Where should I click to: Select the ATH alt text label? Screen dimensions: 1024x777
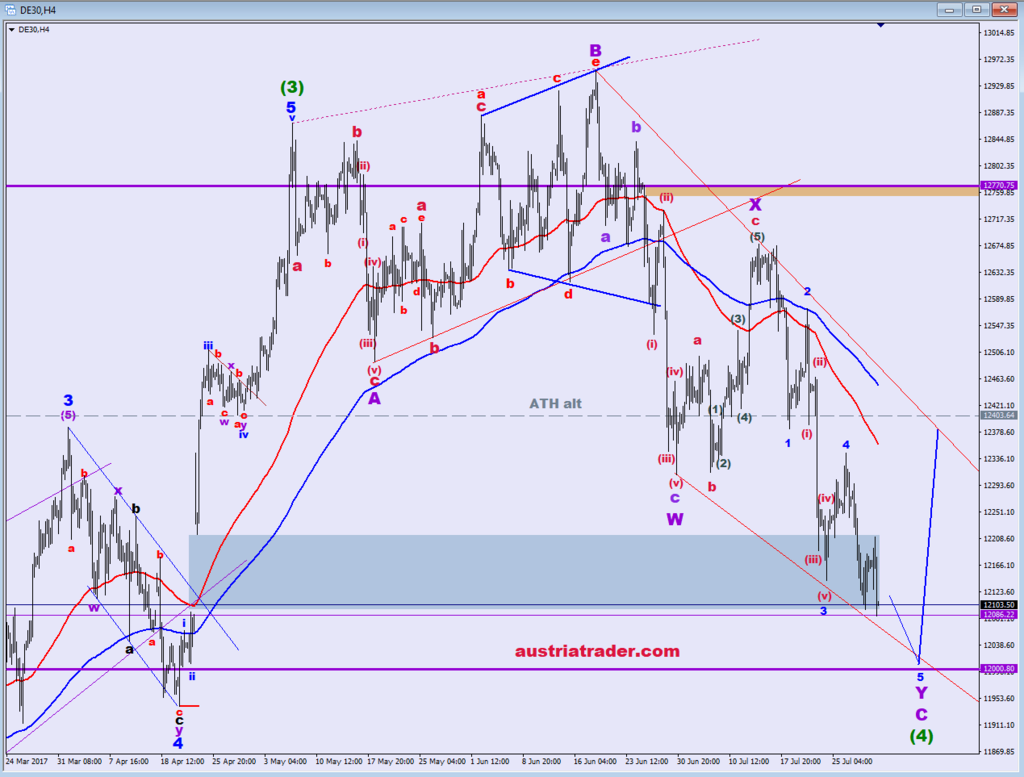click(x=555, y=404)
